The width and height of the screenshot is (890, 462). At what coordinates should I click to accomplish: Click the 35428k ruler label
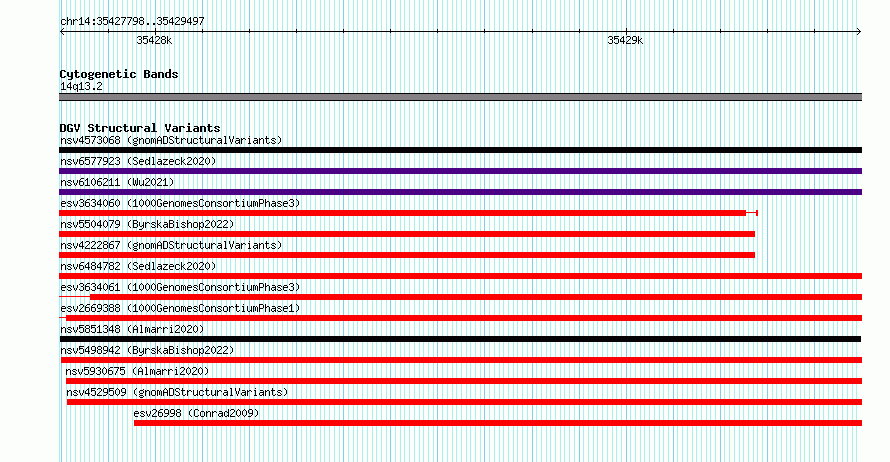[x=154, y=40]
